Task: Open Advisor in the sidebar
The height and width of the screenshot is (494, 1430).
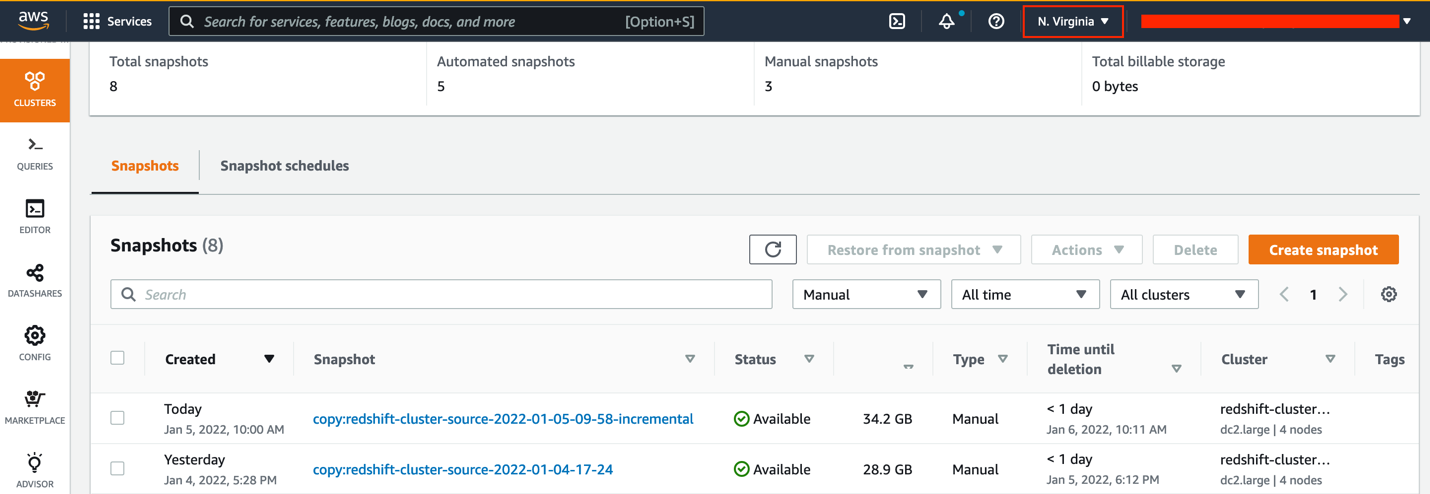Action: pyautogui.click(x=35, y=471)
